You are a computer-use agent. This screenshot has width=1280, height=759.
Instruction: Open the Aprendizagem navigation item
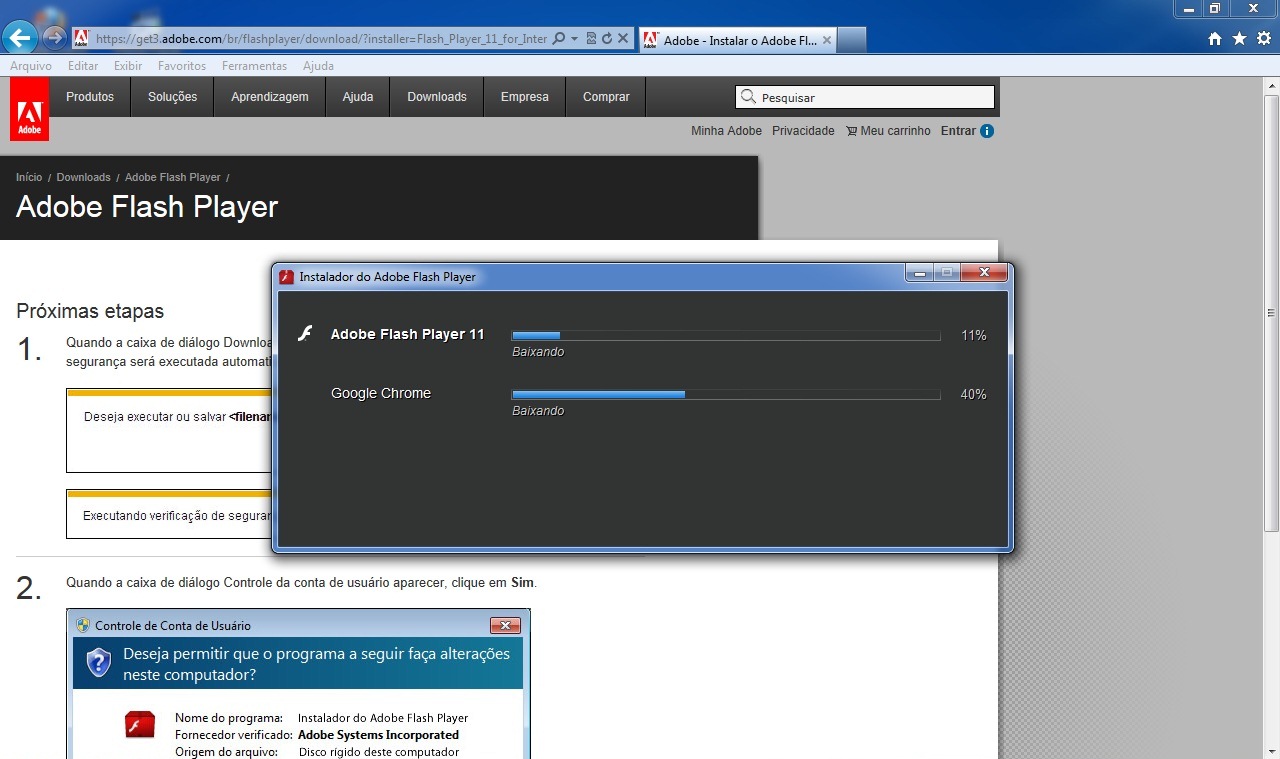click(270, 97)
